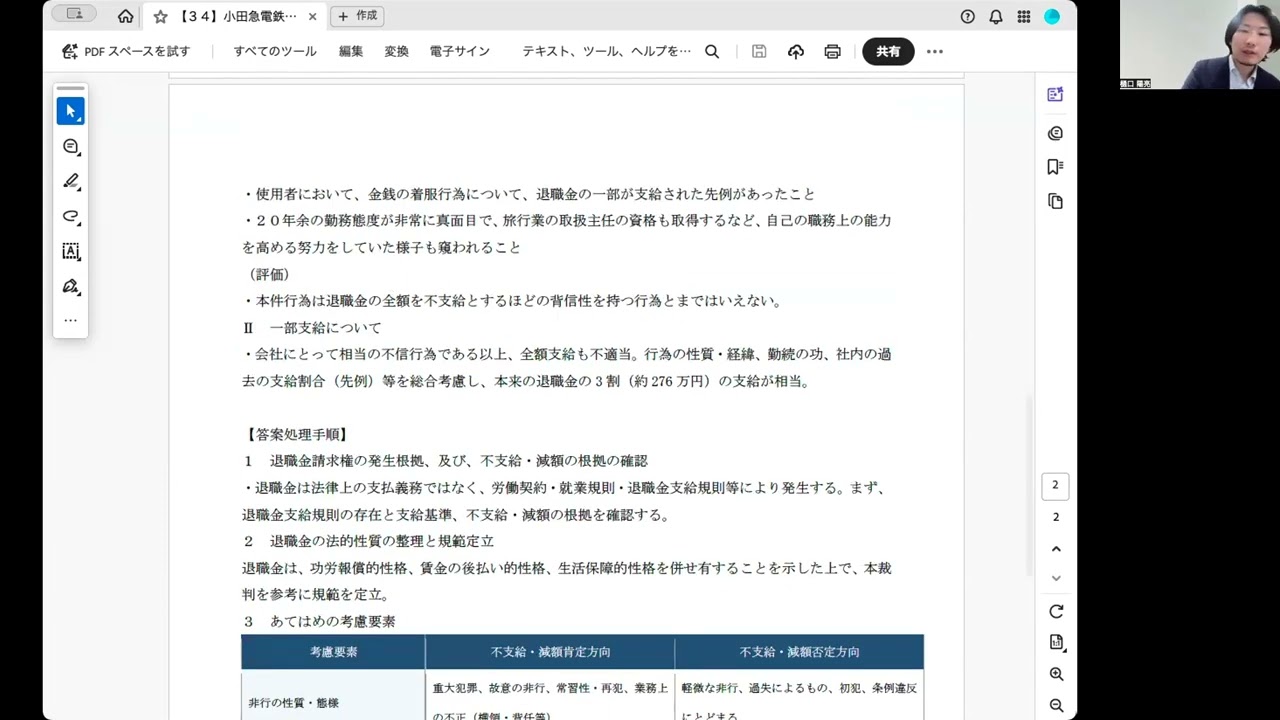Click the print icon
This screenshot has height=720, width=1280.
pyautogui.click(x=832, y=51)
